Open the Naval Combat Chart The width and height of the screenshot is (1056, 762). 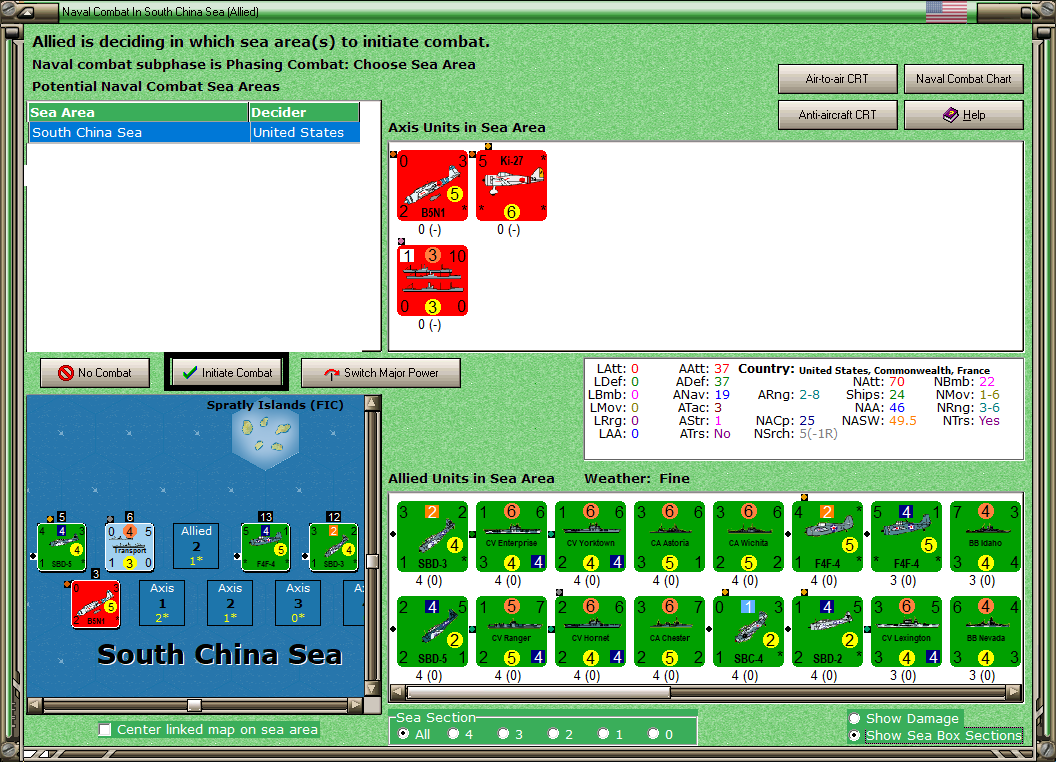(x=963, y=79)
